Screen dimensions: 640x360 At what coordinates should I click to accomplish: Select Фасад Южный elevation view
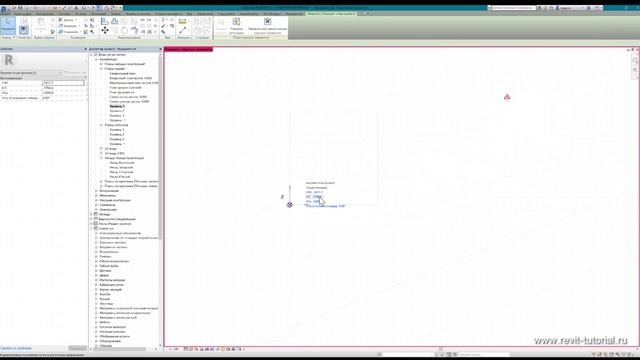coord(120,177)
